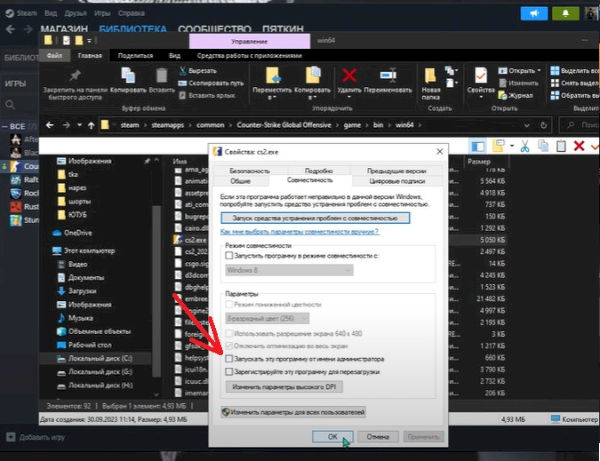Select cs2.exe in the file list
Viewport: 600px width, 461px height.
(x=191, y=240)
